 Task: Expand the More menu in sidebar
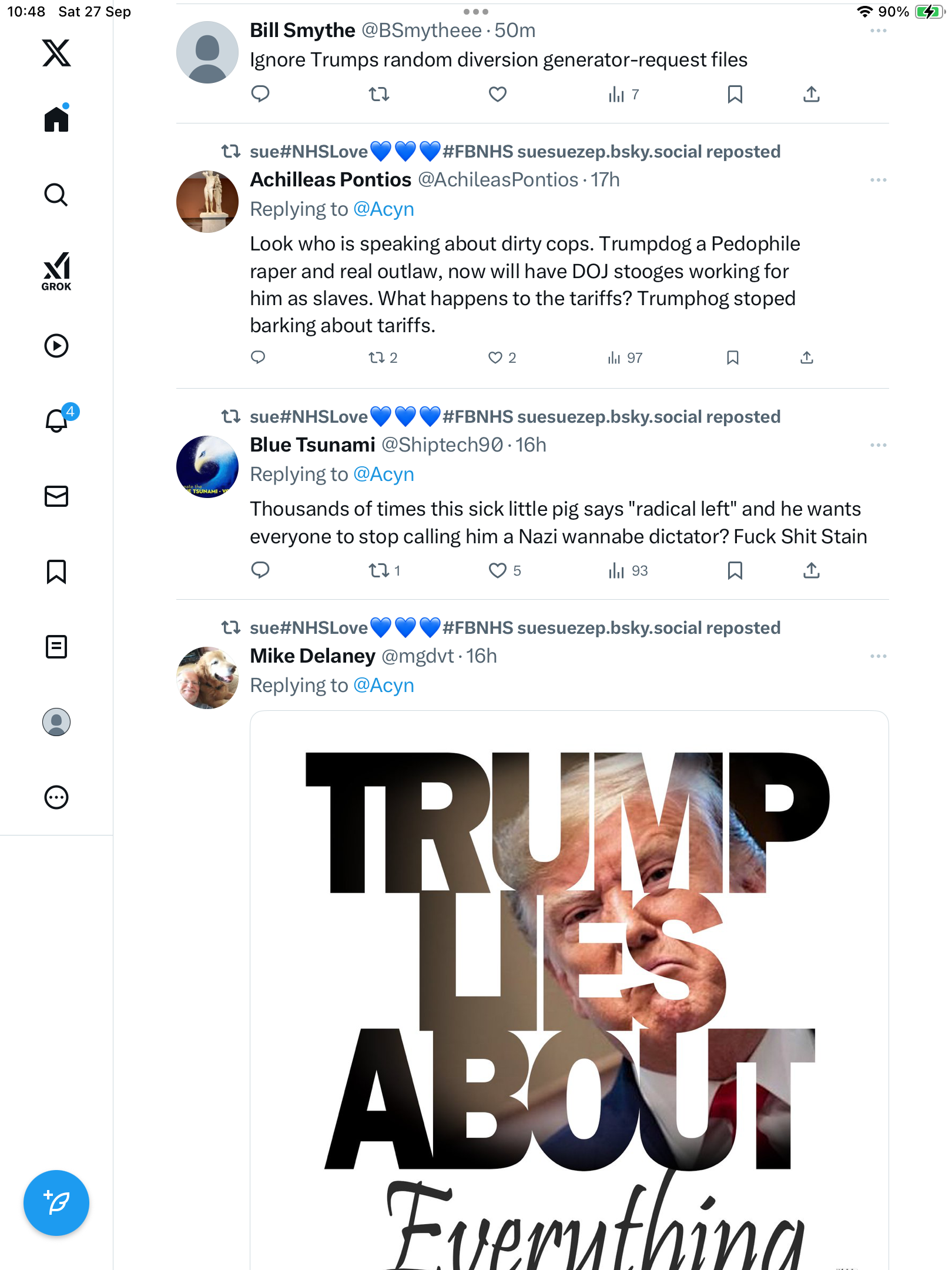pyautogui.click(x=56, y=797)
